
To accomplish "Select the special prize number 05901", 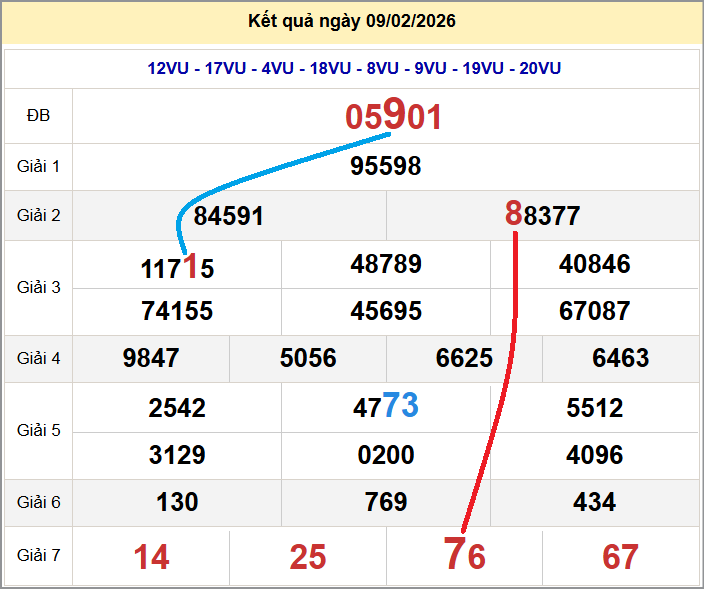I will coord(393,117).
